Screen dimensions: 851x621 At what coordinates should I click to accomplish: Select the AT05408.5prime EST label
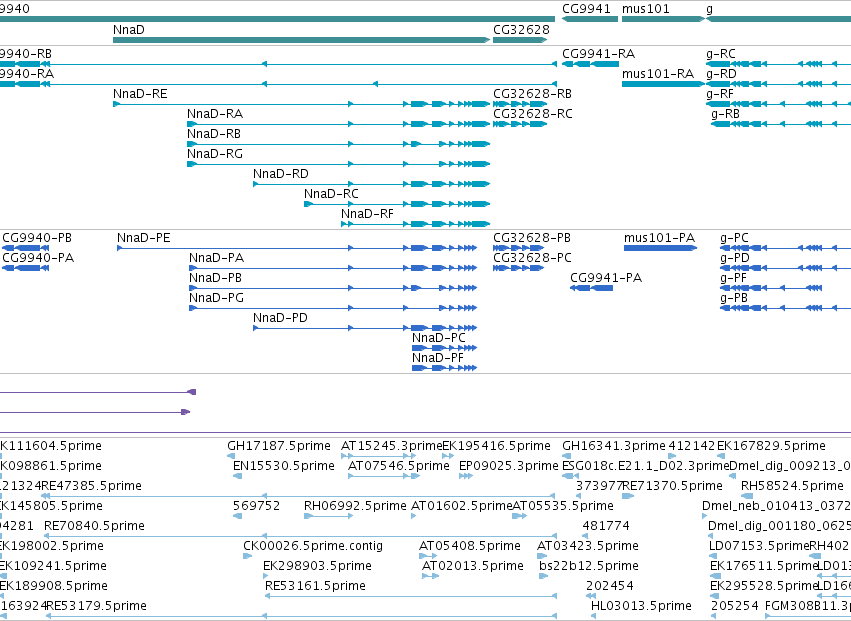[x=470, y=546]
